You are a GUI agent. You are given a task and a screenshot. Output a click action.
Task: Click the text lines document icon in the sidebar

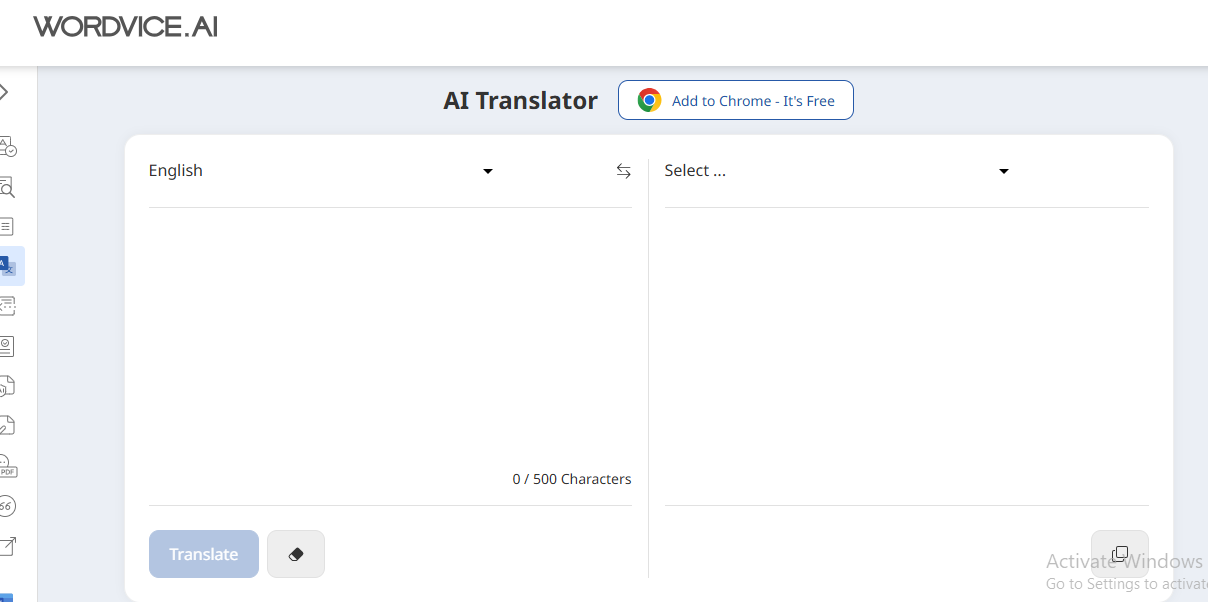pos(8,227)
